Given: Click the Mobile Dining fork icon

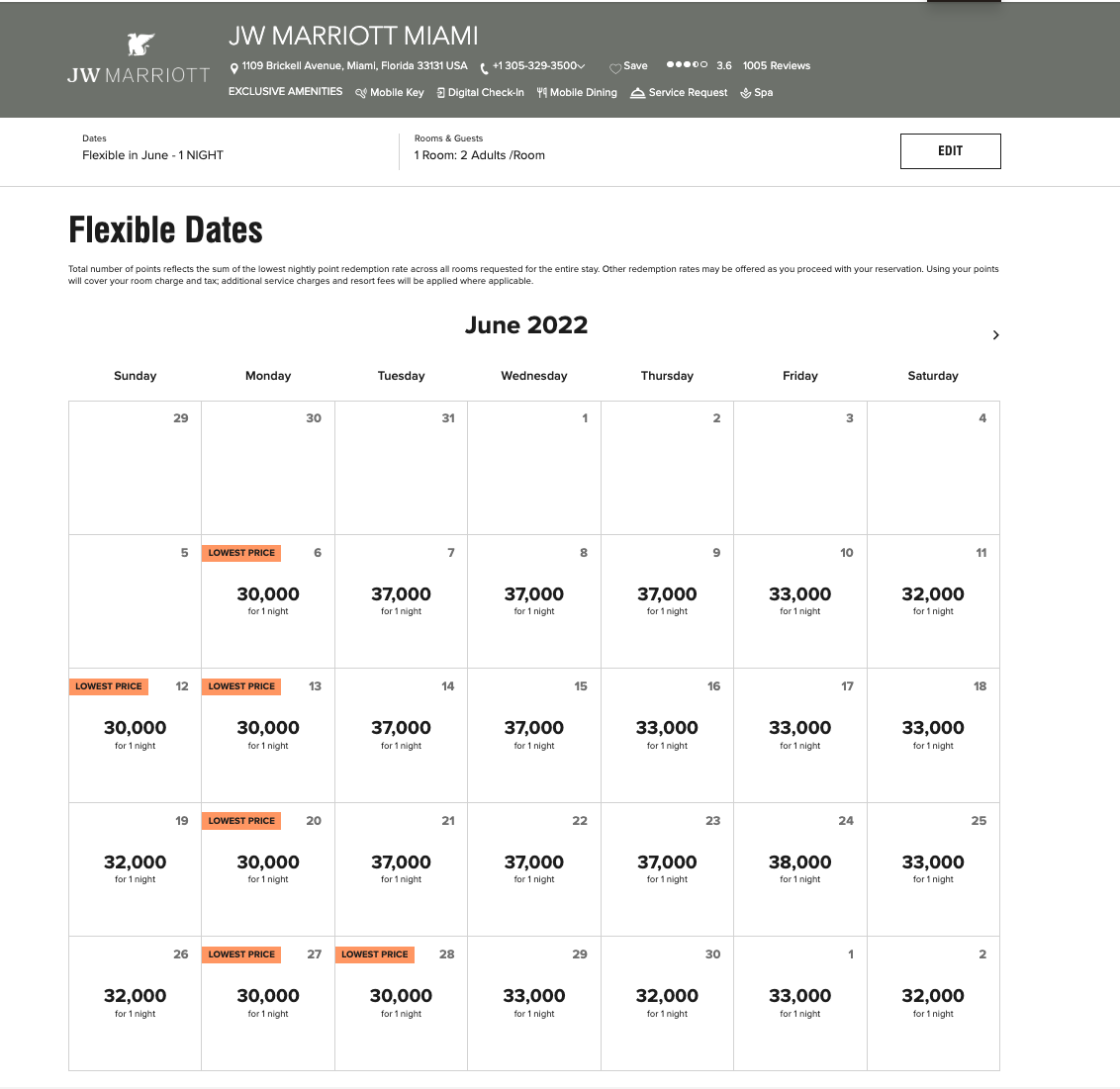Looking at the screenshot, I should click(x=542, y=92).
